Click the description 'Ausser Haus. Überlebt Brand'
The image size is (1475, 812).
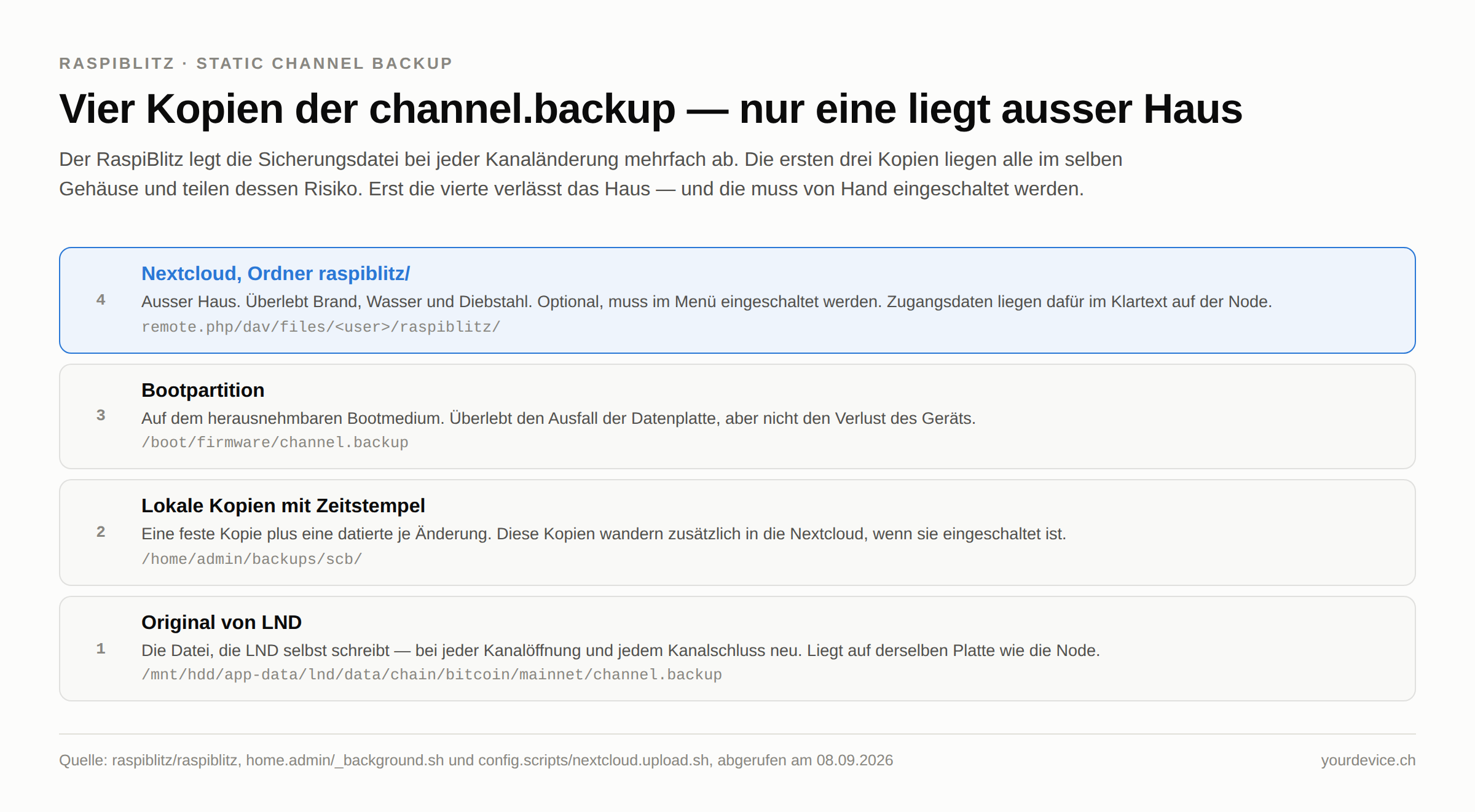click(x=707, y=302)
